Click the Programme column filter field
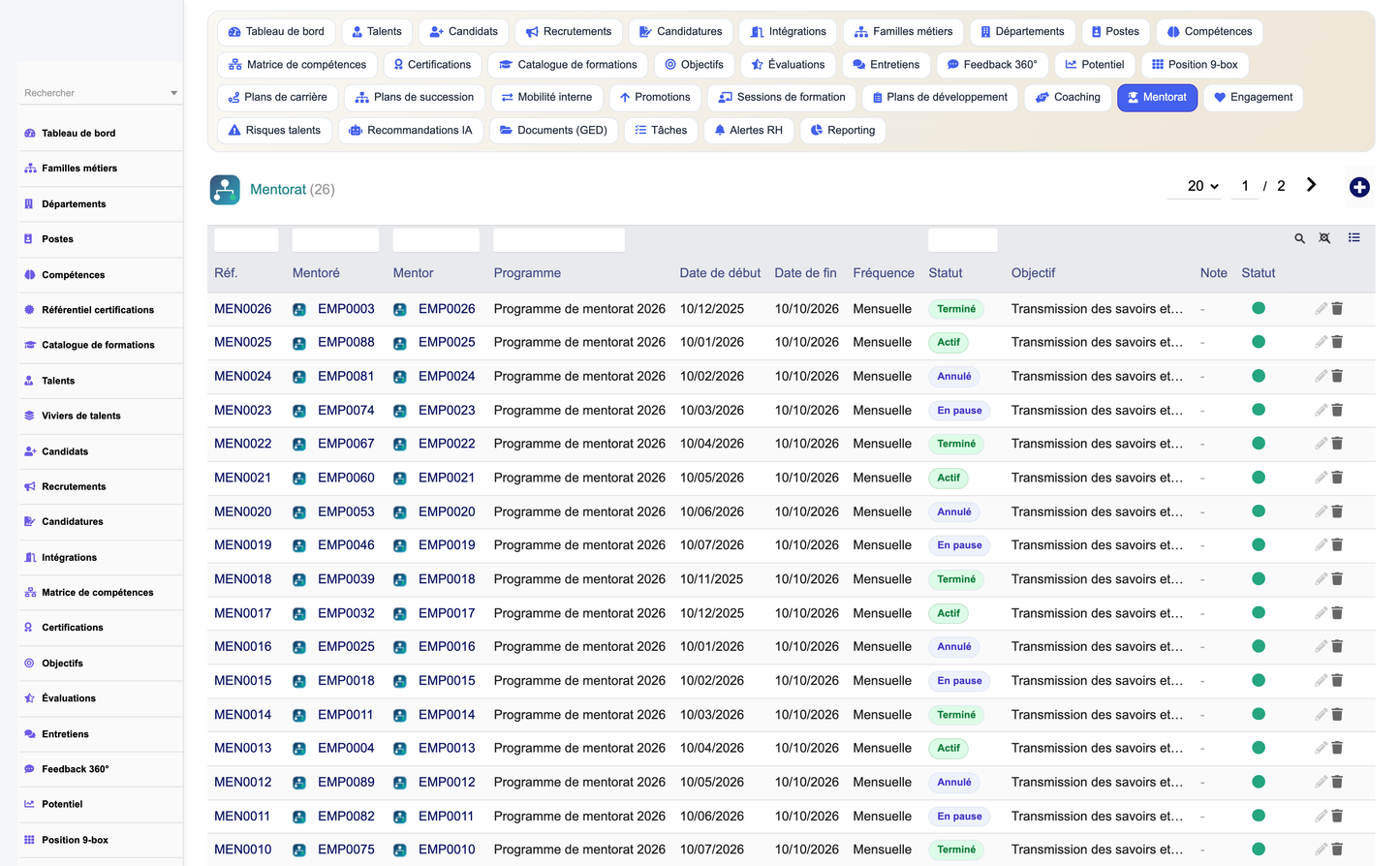The height and width of the screenshot is (866, 1400). pos(559,239)
